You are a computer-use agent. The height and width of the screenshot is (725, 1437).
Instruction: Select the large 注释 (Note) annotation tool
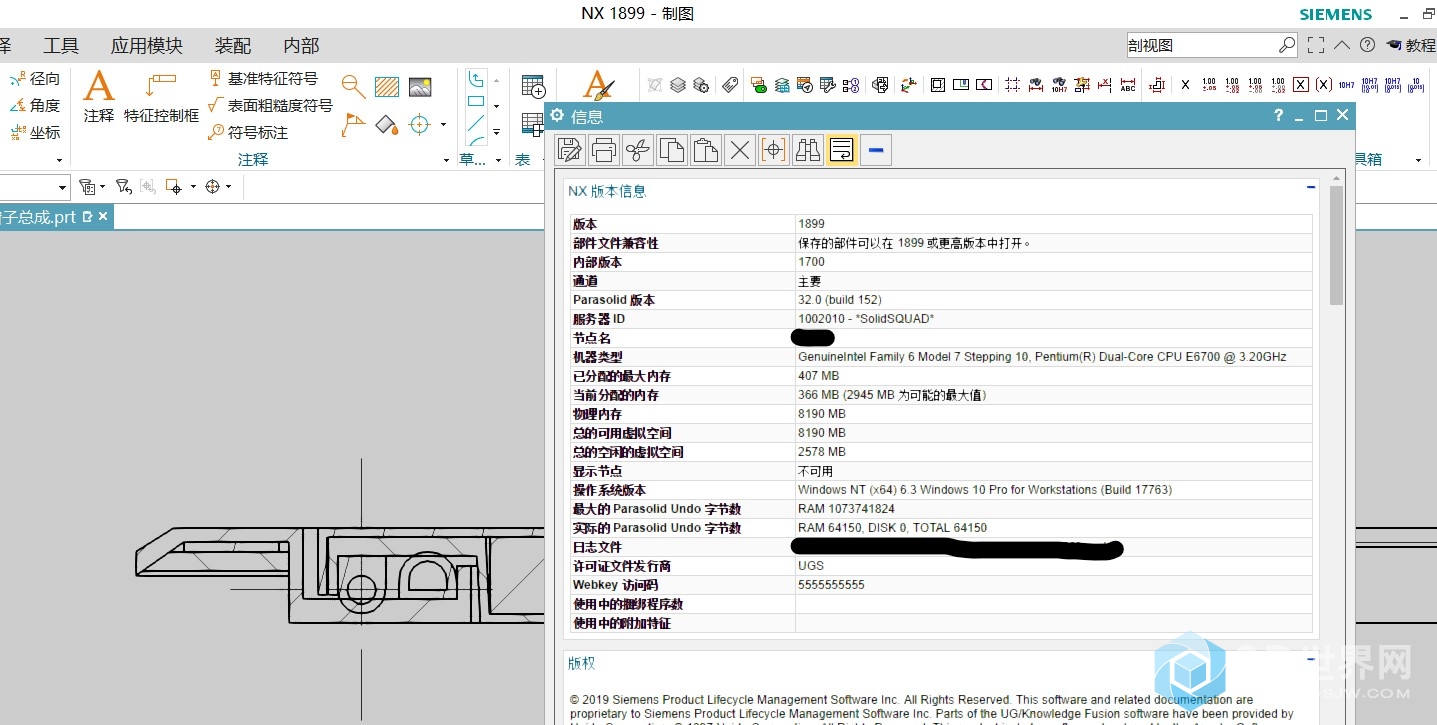coord(98,96)
